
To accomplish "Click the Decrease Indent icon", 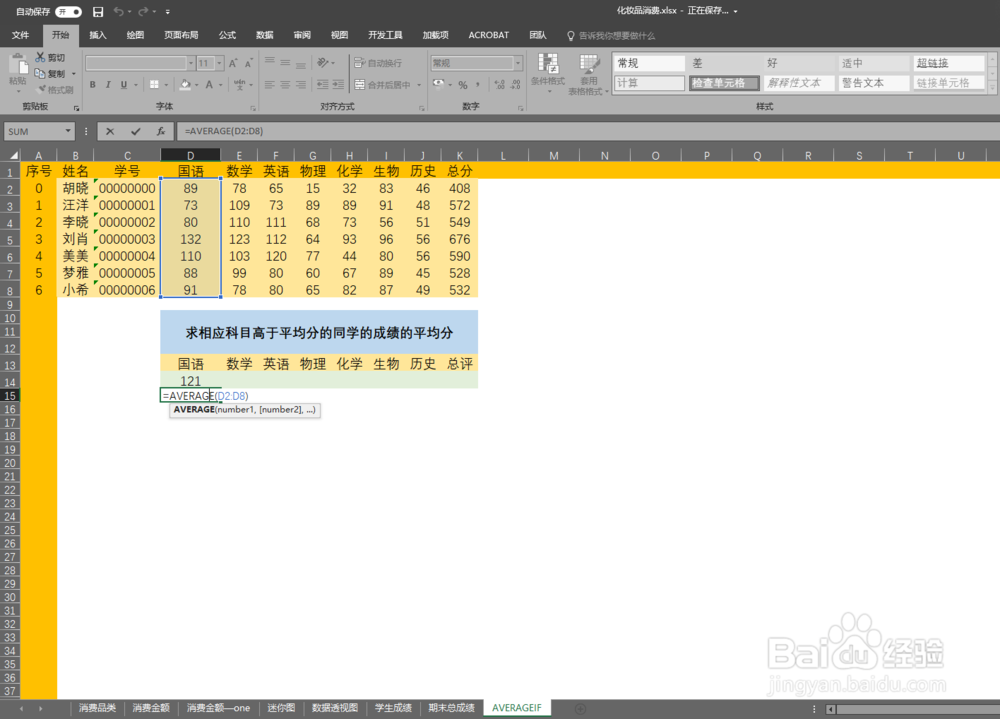I will (323, 84).
